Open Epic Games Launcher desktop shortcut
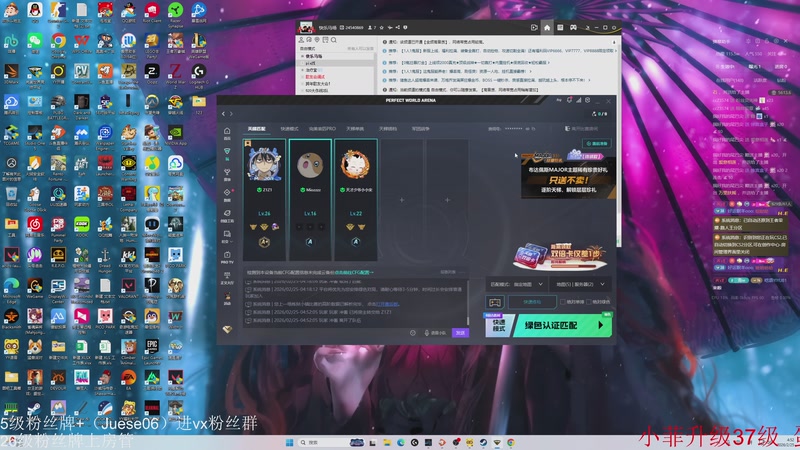The image size is (800, 450). [x=152, y=351]
